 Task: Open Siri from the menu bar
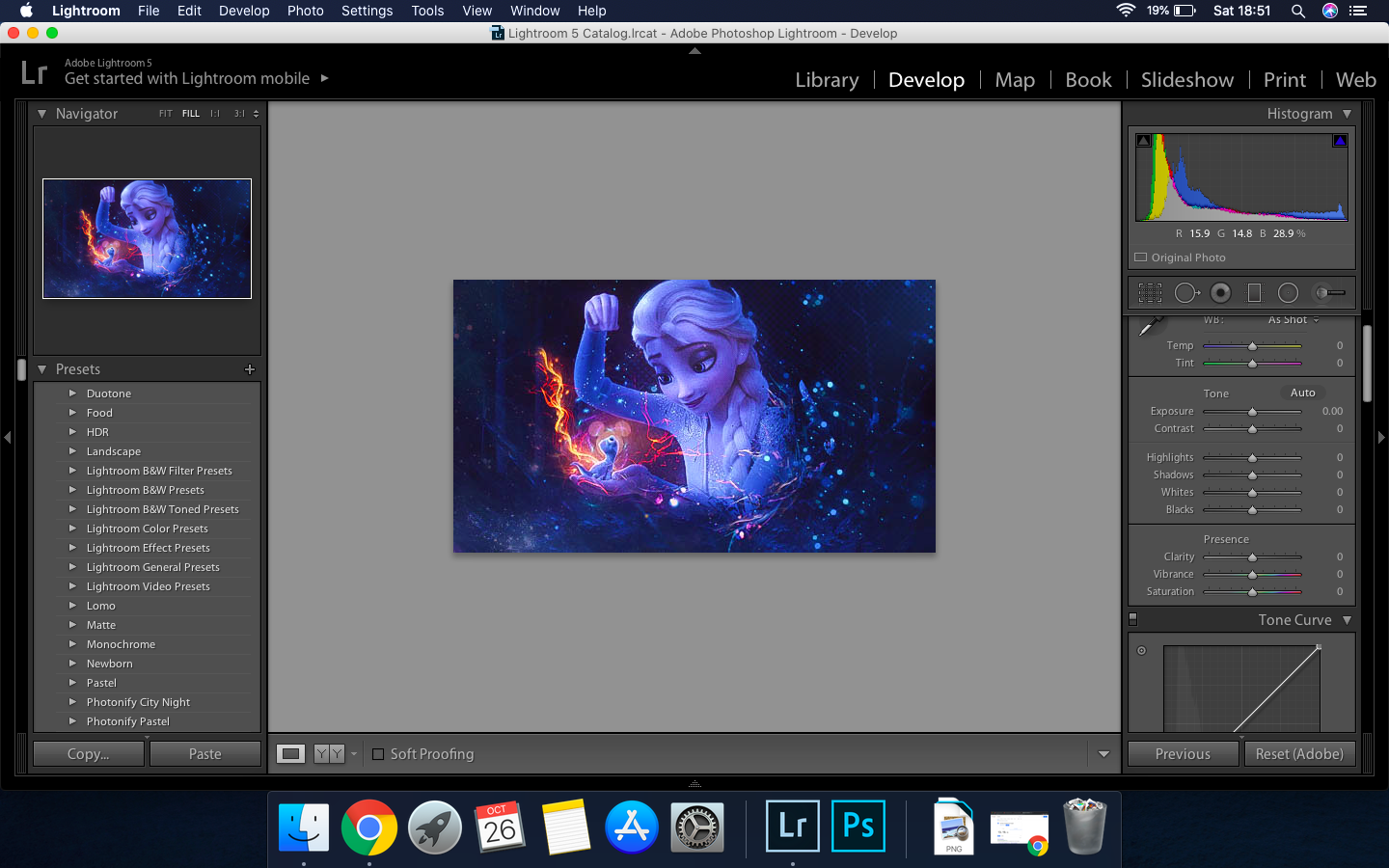1330,11
